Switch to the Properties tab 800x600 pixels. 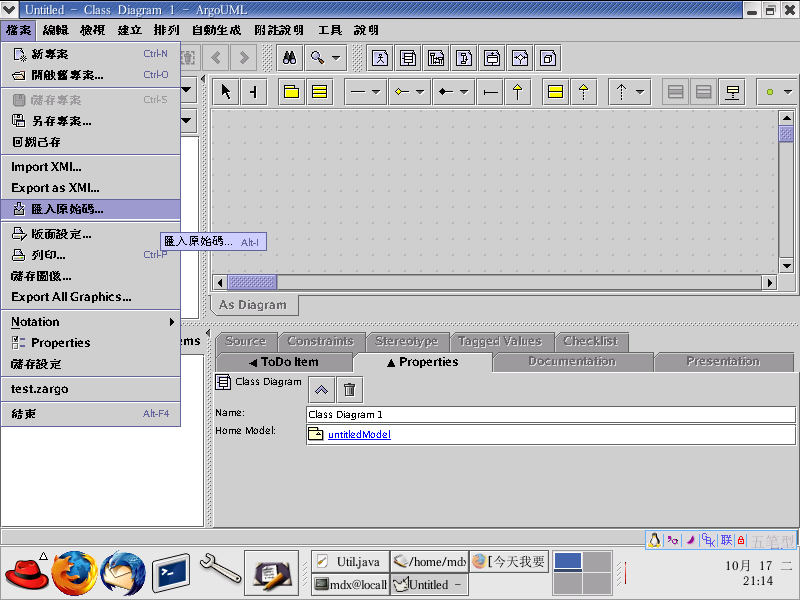coord(423,362)
